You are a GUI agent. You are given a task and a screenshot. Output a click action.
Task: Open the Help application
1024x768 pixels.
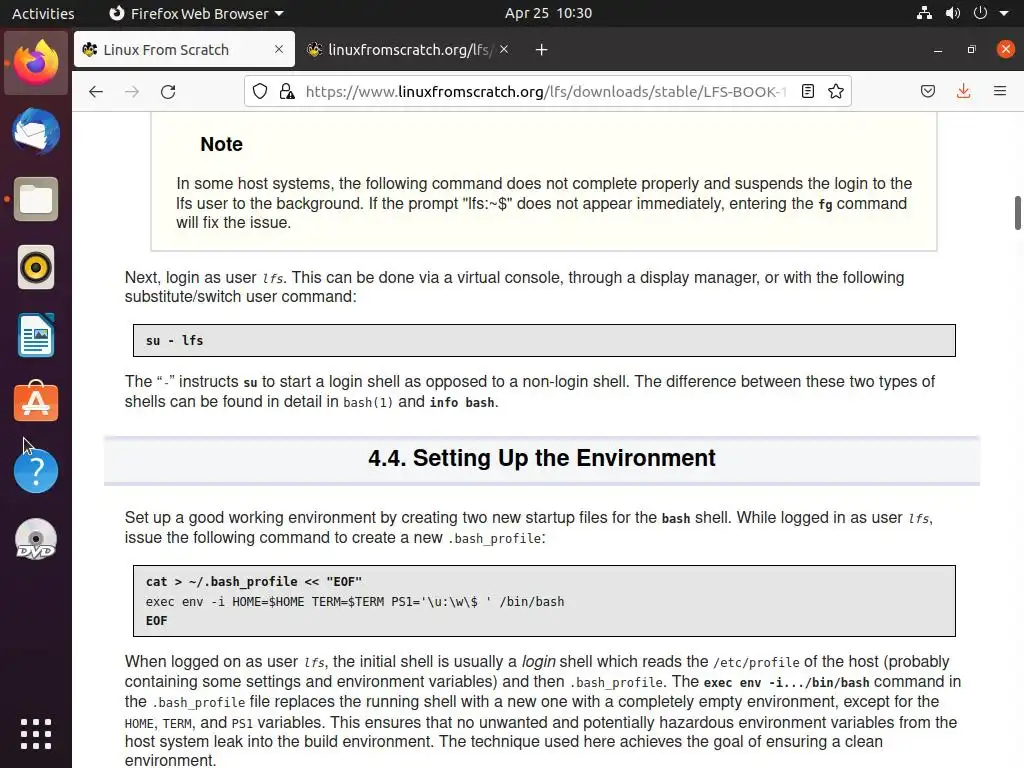pos(36,471)
